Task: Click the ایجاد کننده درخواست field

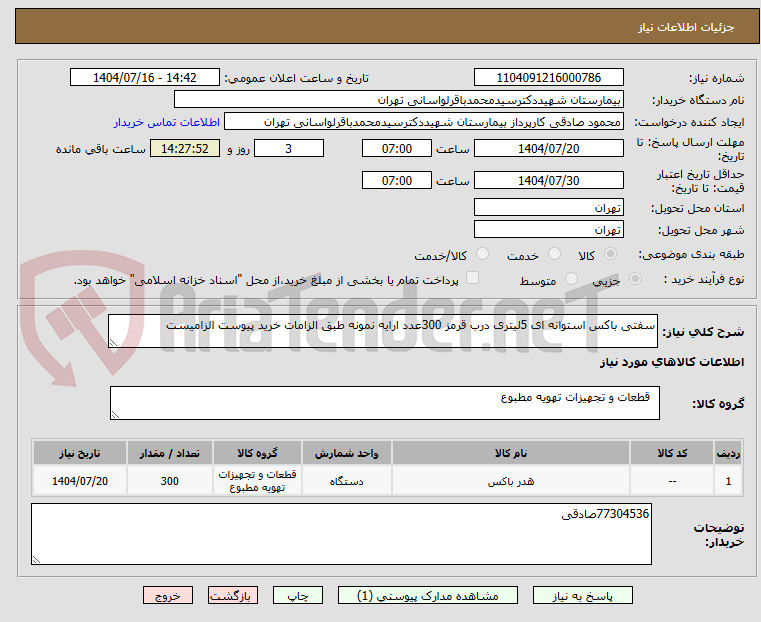Action: click(x=424, y=122)
